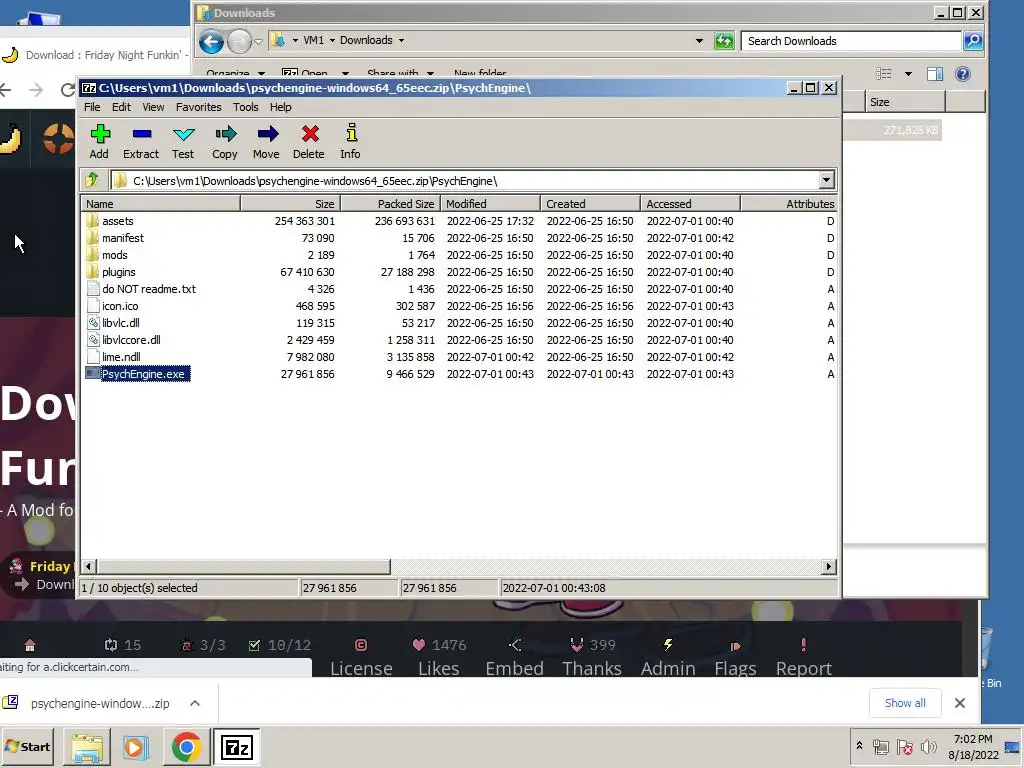Viewport: 1024px width, 768px height.
Task: Sort by the Created column header
Action: pyautogui.click(x=590, y=204)
